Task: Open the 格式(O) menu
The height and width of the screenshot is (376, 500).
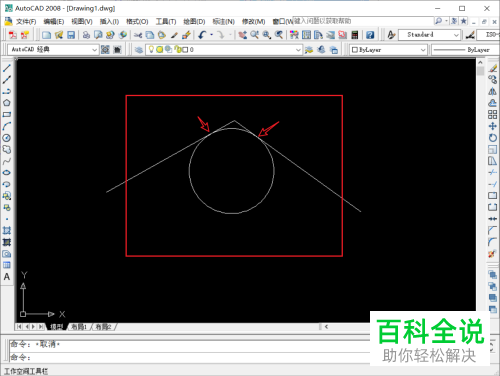Action: tap(137, 22)
